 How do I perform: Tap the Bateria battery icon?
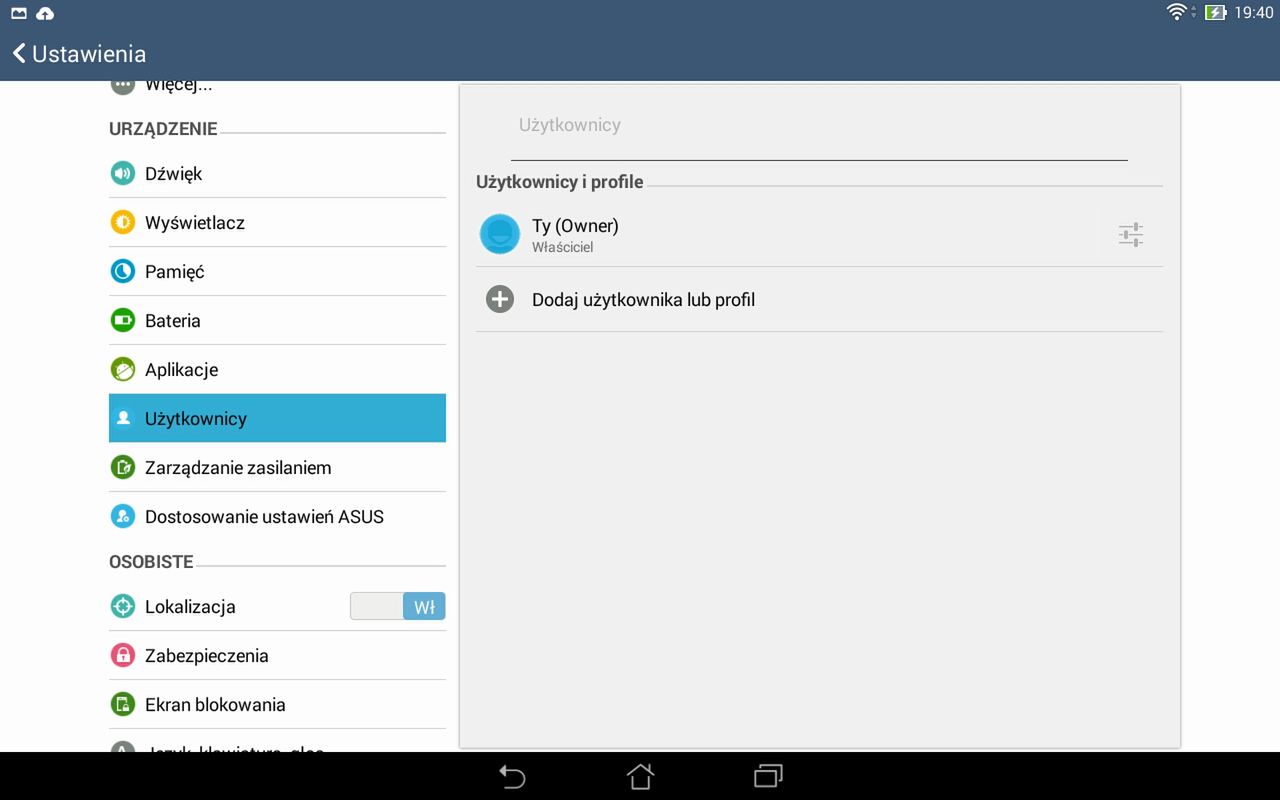tap(122, 320)
